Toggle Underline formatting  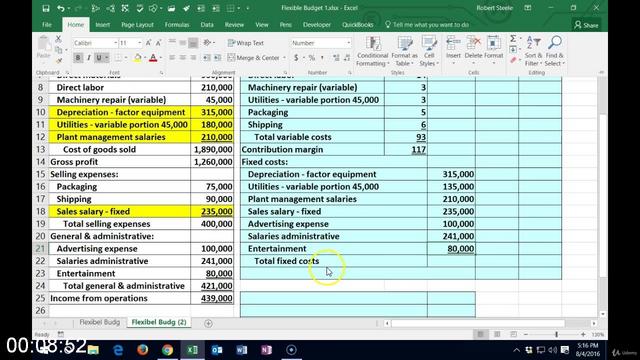click(x=99, y=58)
